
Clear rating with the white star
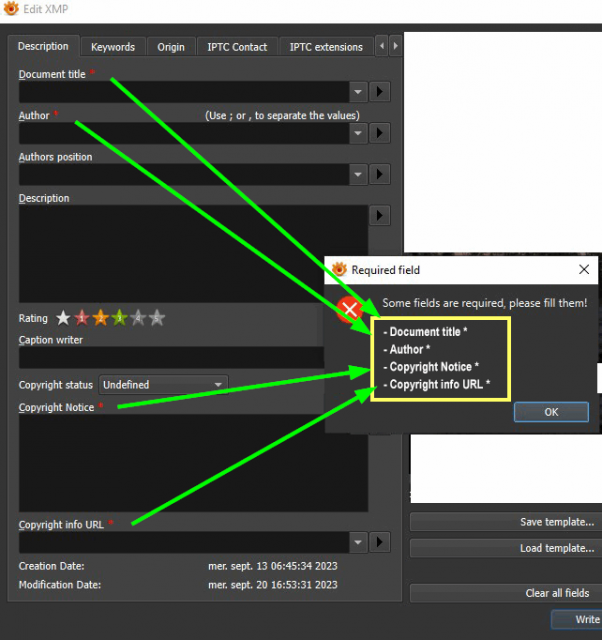pos(63,318)
